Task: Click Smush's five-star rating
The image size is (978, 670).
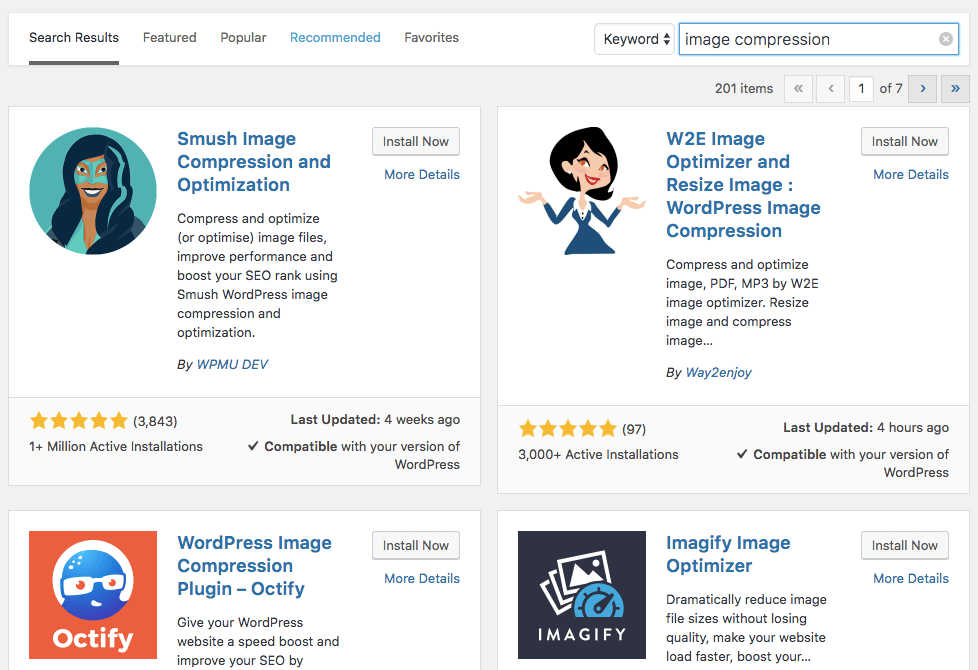Action: pos(78,422)
